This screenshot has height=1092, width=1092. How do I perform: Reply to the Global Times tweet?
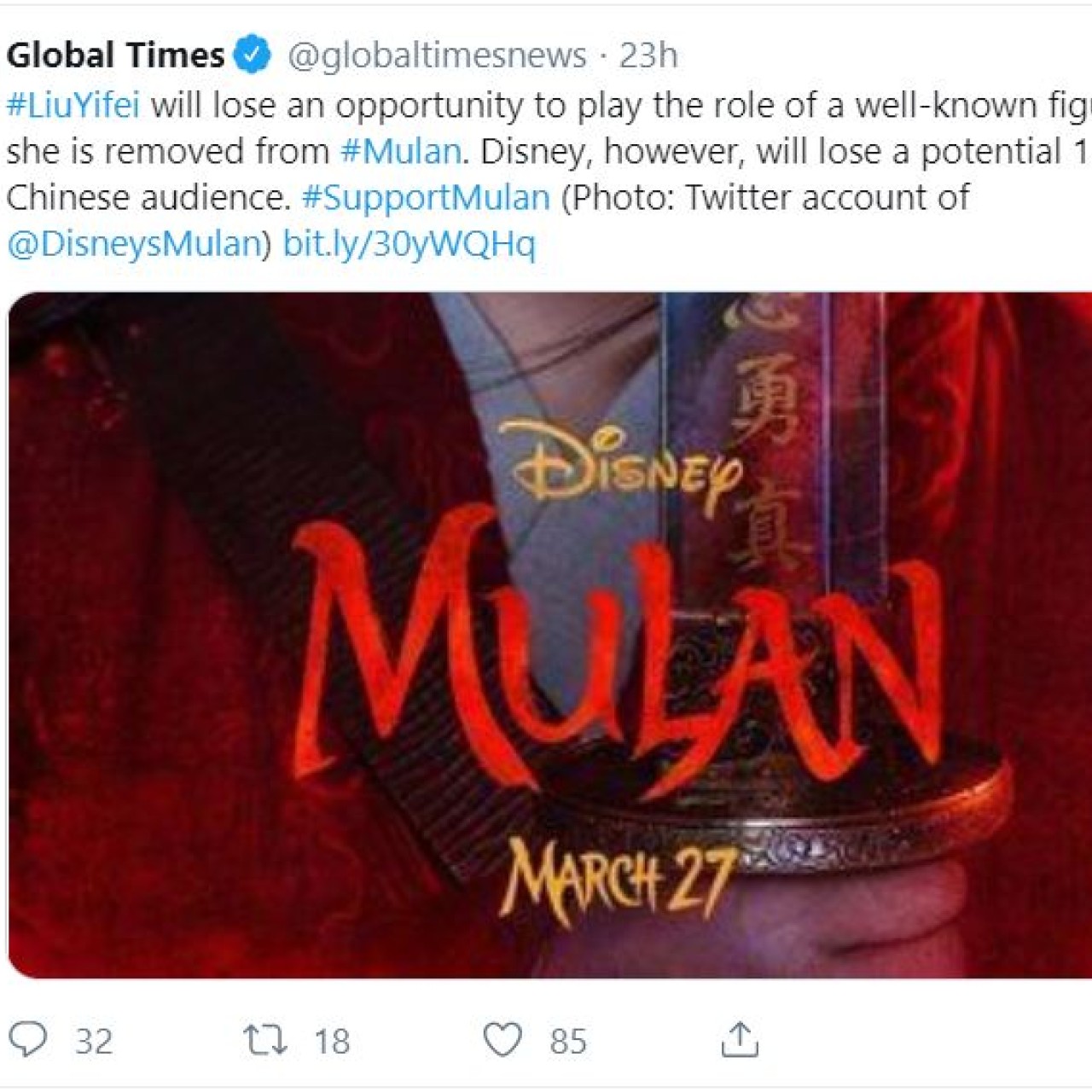point(28,1040)
